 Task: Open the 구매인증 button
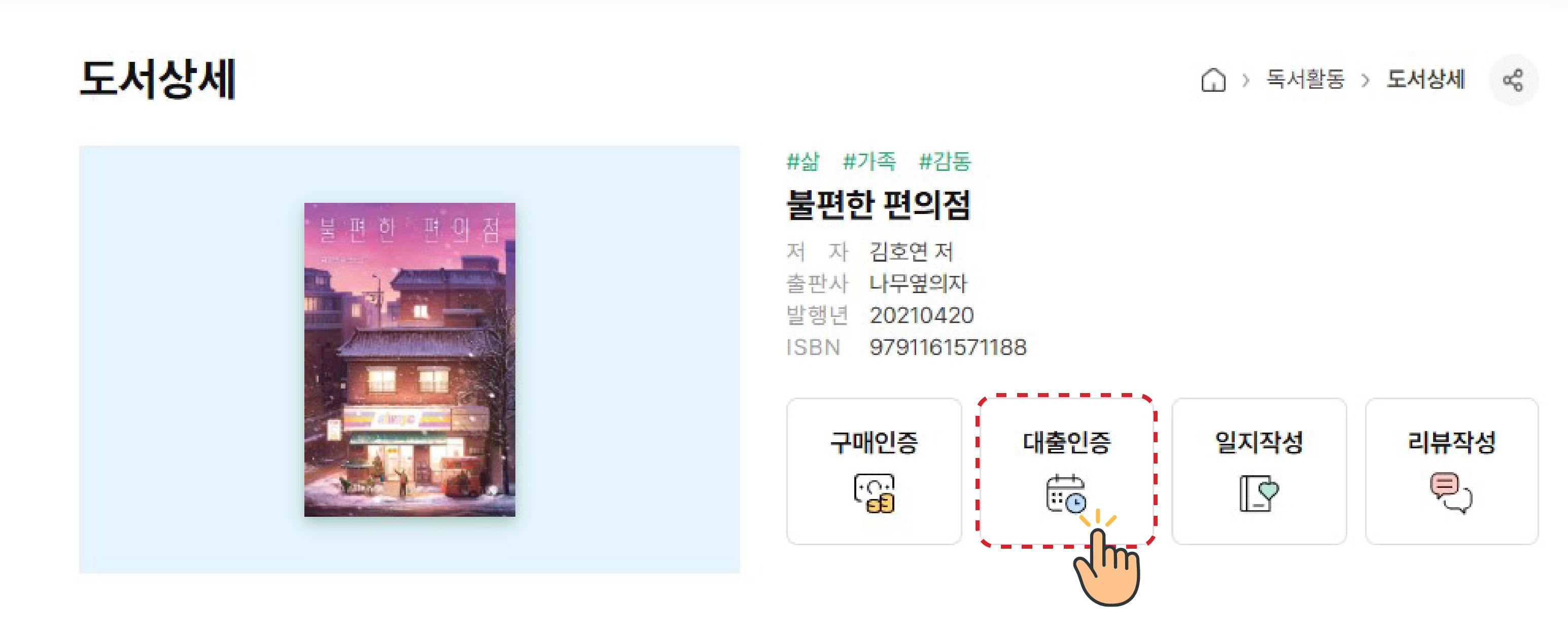[x=874, y=471]
